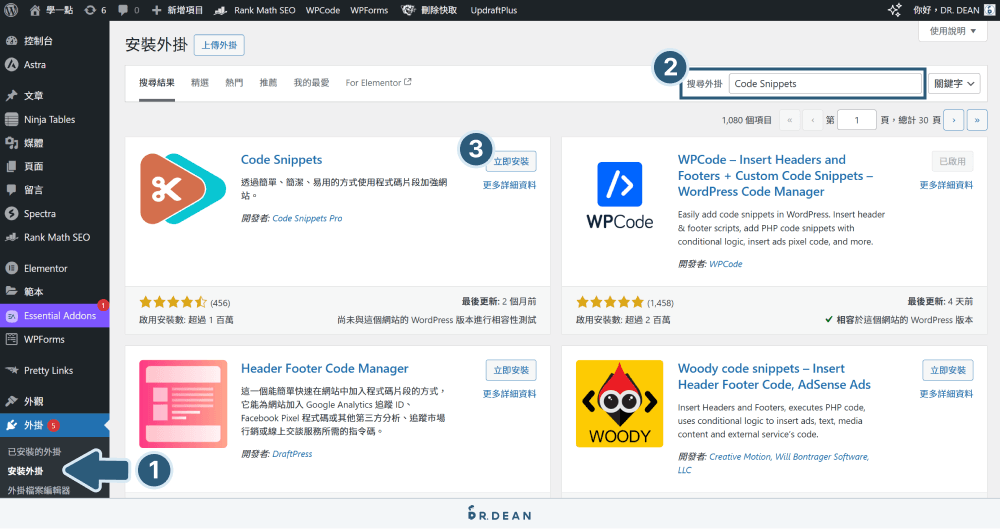Click UpdraftPlus in the admin bar

tap(494, 10)
